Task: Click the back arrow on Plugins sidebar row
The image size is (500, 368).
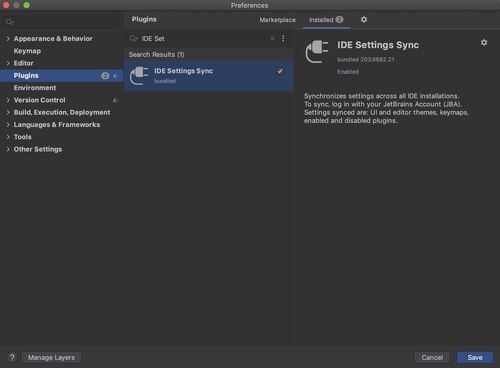Action: pyautogui.click(x=115, y=76)
